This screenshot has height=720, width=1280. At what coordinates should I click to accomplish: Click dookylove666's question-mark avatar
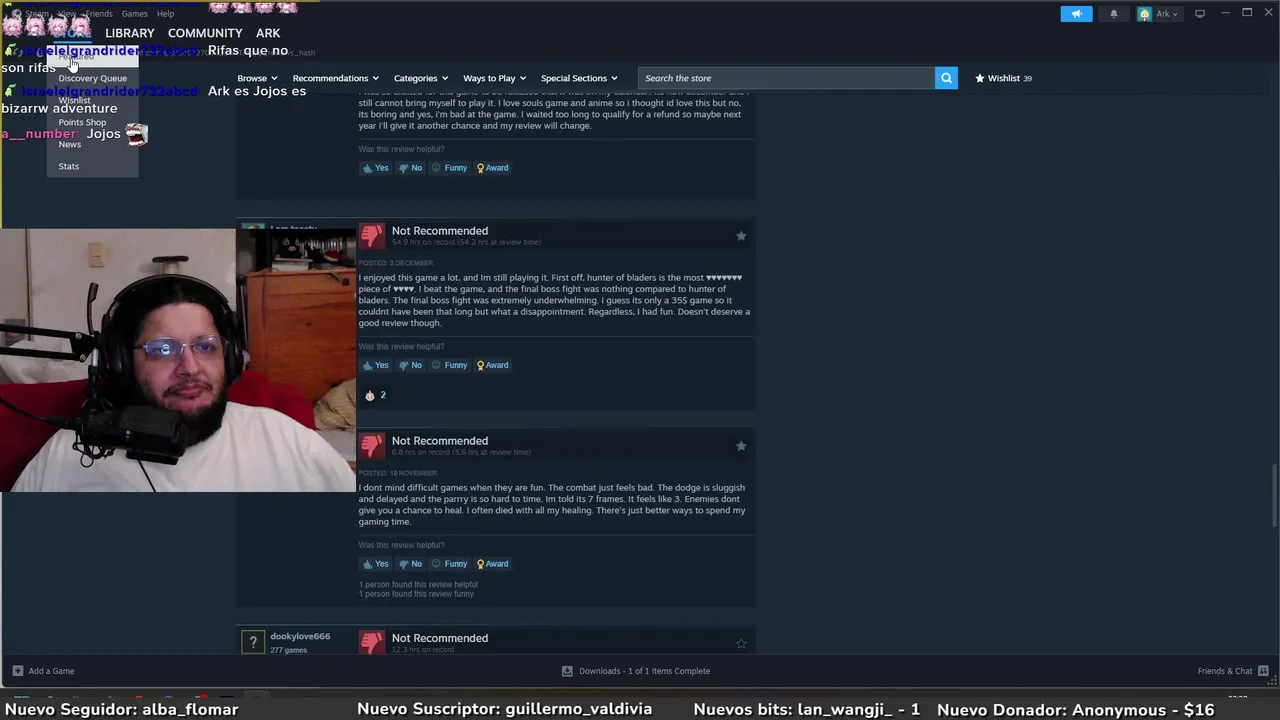(253, 642)
